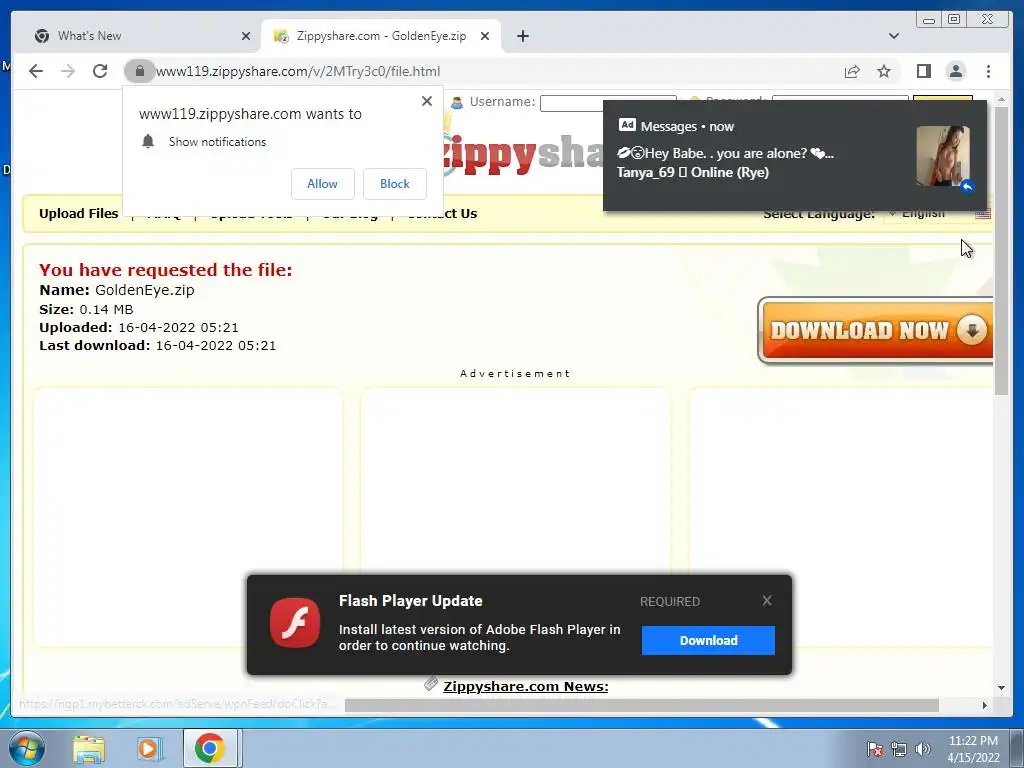This screenshot has height=768, width=1024.
Task: Share this page using the share icon
Action: click(852, 71)
